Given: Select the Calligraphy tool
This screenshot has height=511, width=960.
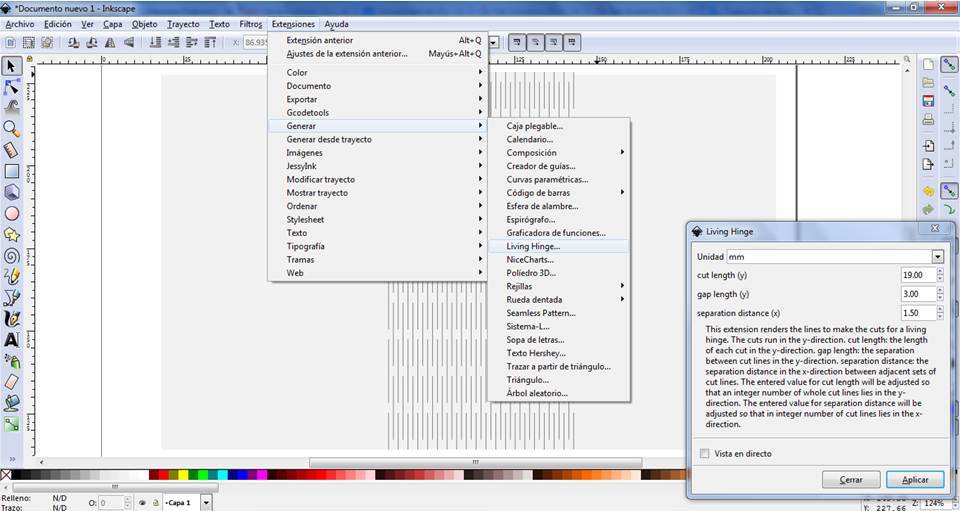Looking at the screenshot, I should (x=12, y=319).
